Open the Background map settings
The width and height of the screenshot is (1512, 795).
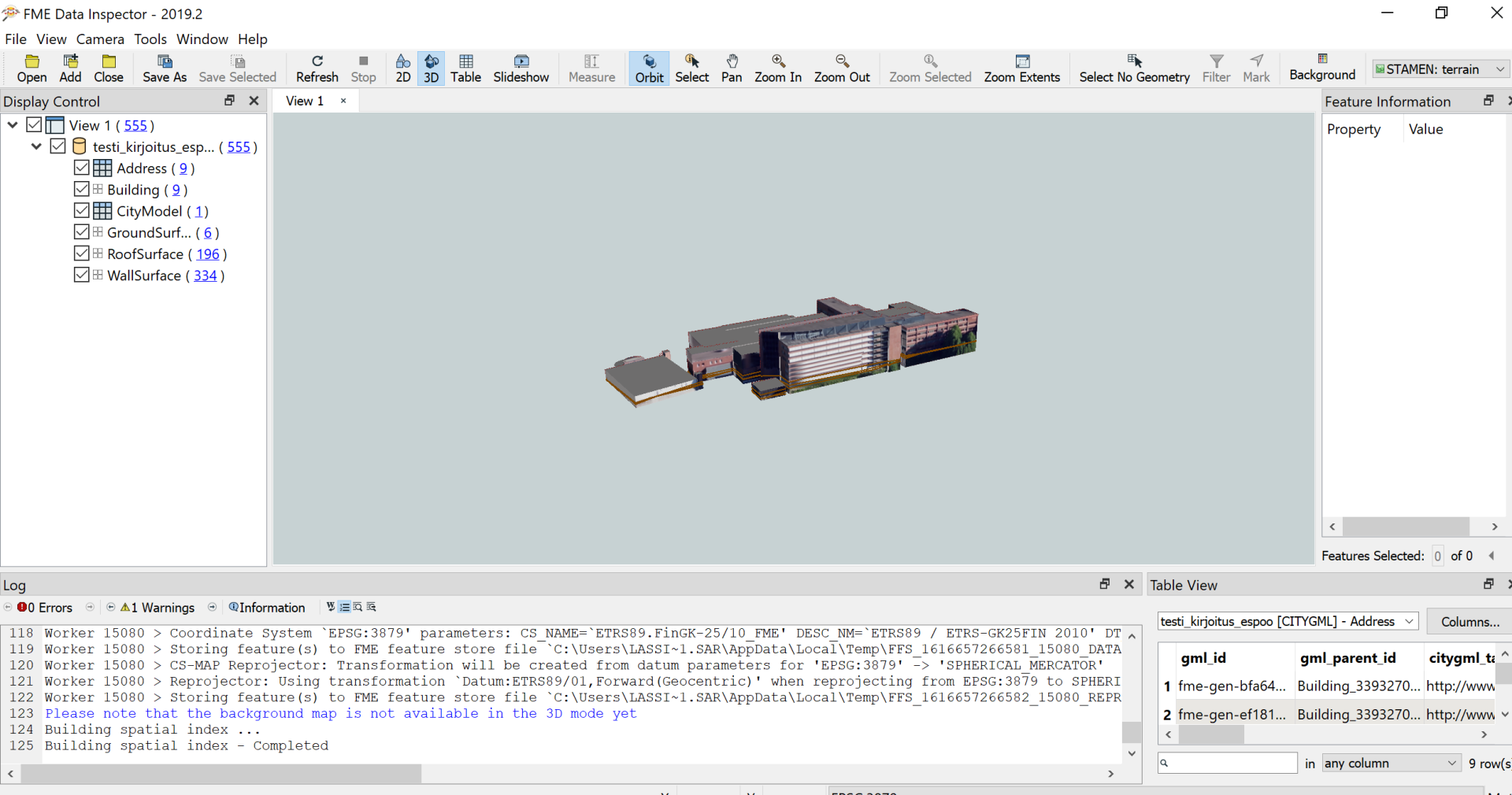tap(1321, 67)
